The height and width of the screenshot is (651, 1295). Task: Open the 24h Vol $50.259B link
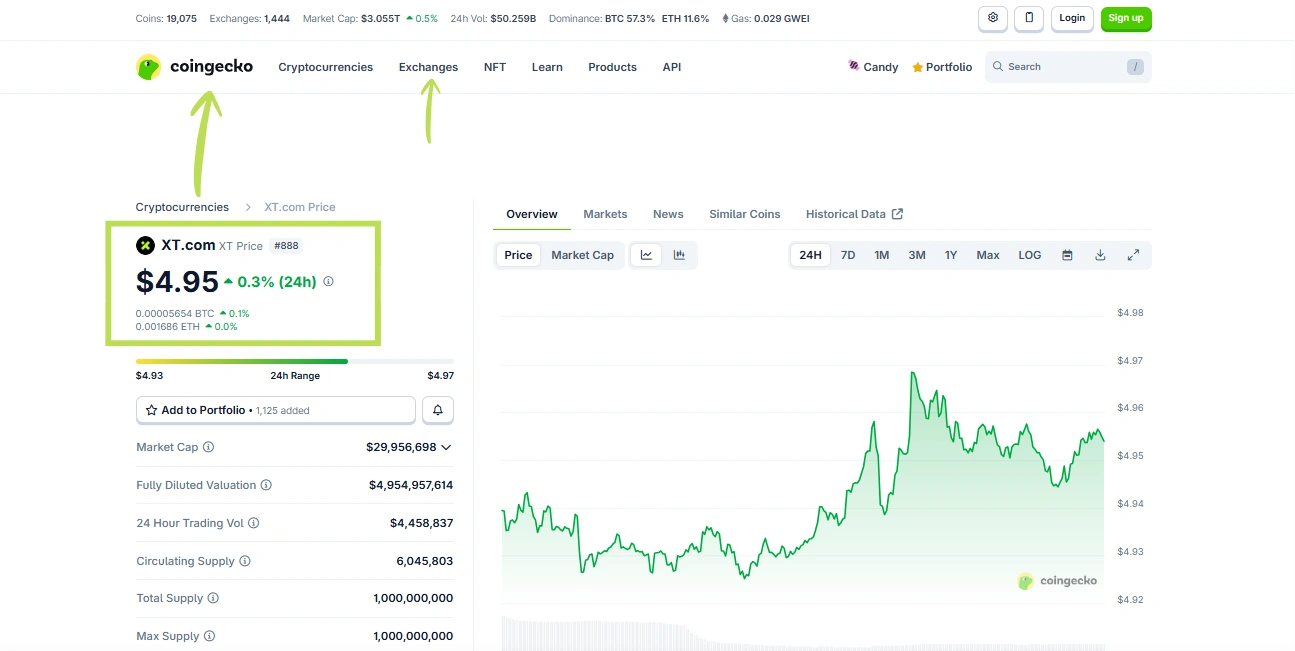click(x=493, y=18)
